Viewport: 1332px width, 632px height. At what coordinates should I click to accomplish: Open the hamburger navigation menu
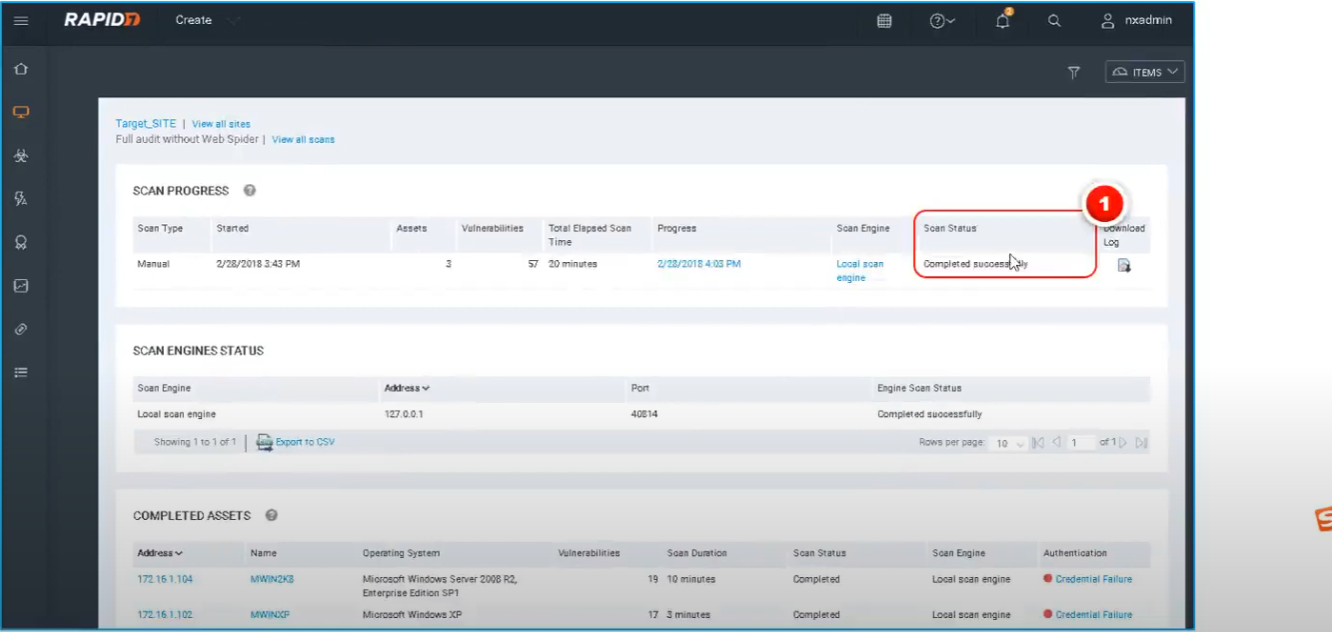coord(21,20)
